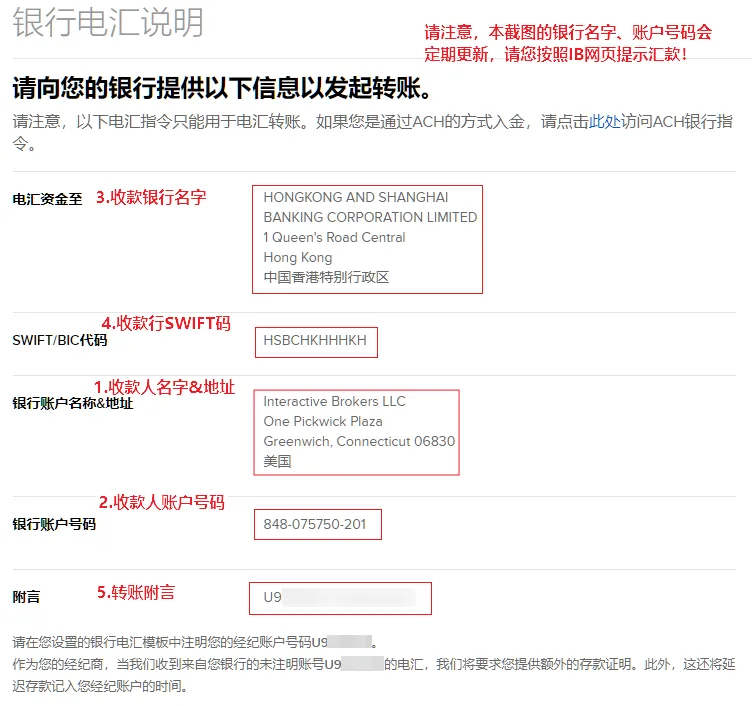Click the 附言 field label

[x=26, y=597]
